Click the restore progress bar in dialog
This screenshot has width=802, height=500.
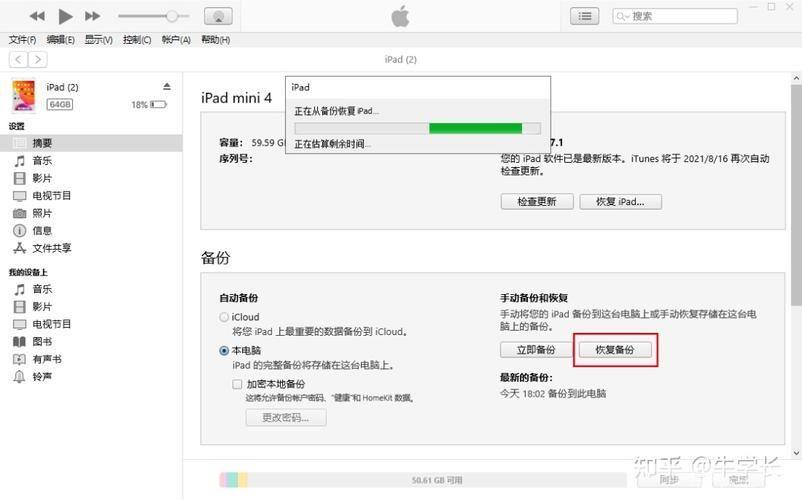(x=417, y=128)
